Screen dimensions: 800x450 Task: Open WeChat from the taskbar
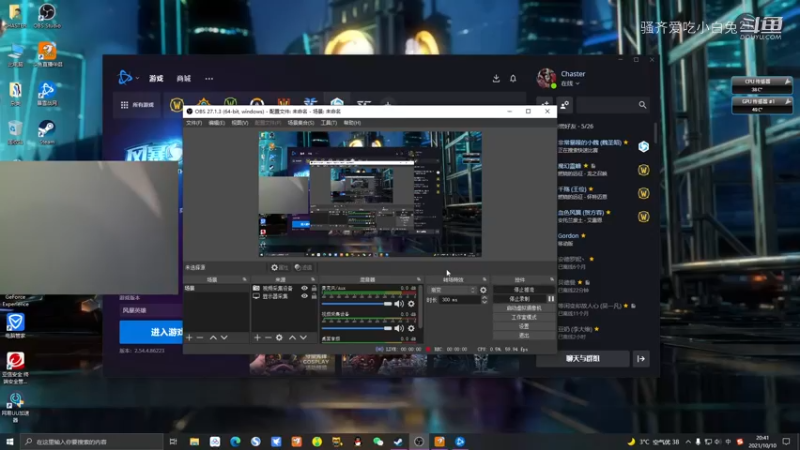378,441
